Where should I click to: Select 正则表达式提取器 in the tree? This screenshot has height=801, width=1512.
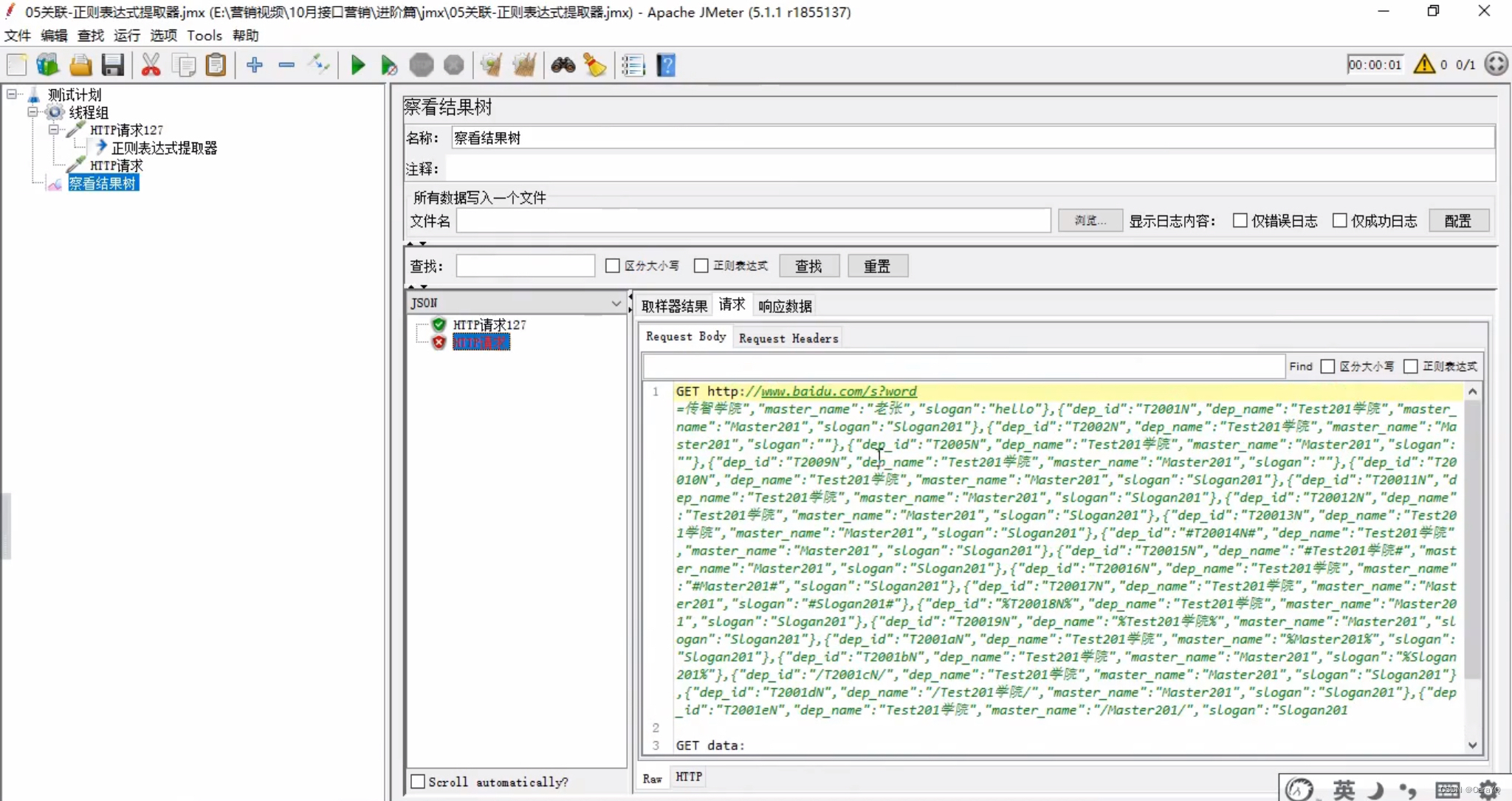[164, 148]
